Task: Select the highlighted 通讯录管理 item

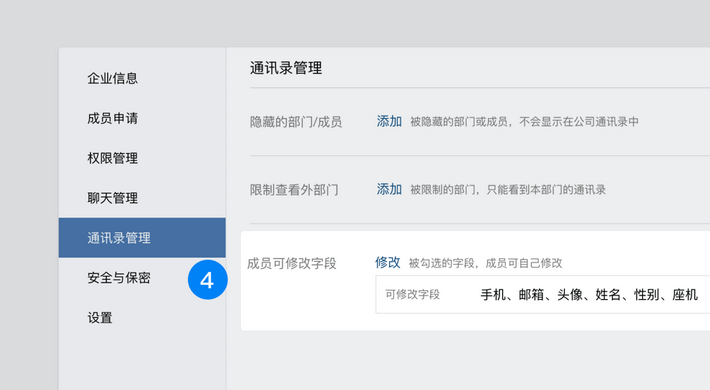Action: 142,238
